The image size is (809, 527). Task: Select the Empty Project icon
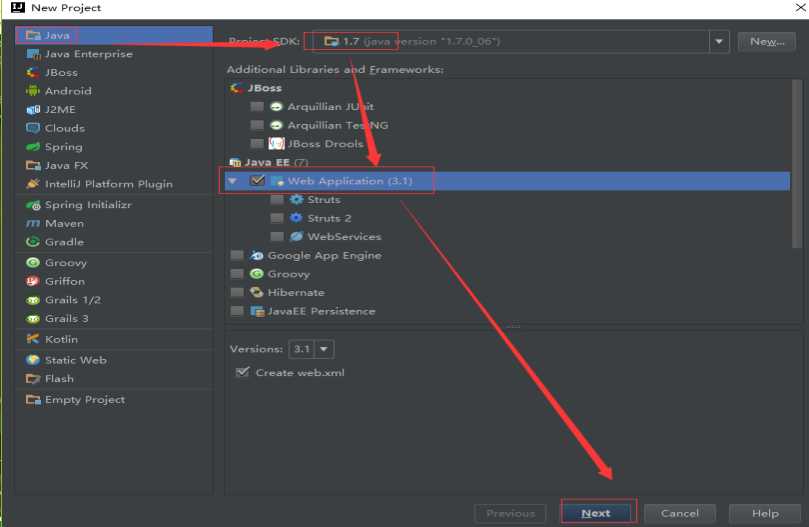tap(33, 400)
